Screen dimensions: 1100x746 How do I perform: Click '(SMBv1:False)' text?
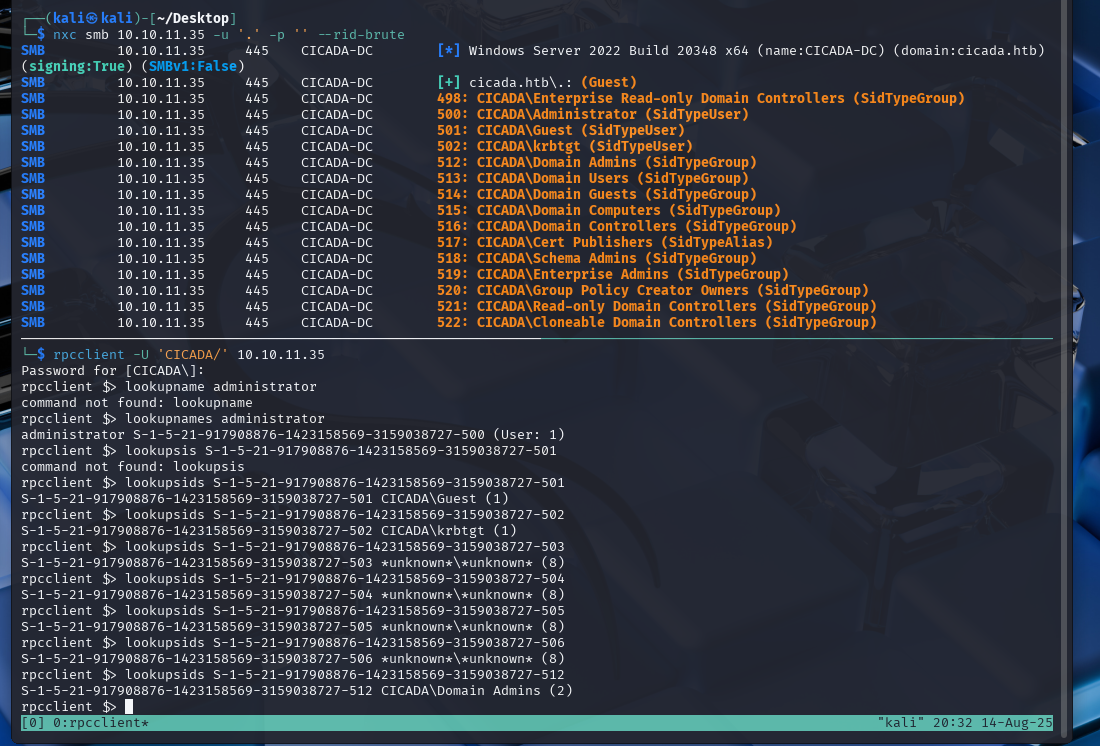pos(193,66)
